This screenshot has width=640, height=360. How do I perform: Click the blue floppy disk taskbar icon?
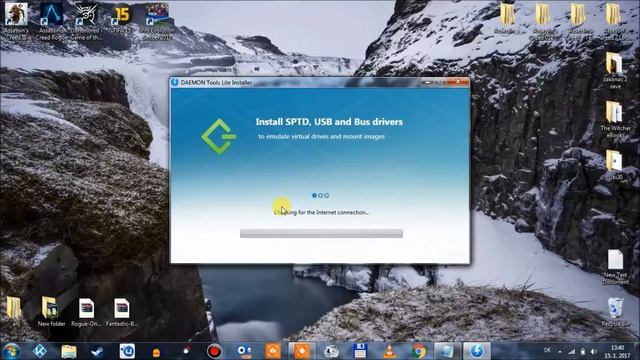(x=360, y=351)
